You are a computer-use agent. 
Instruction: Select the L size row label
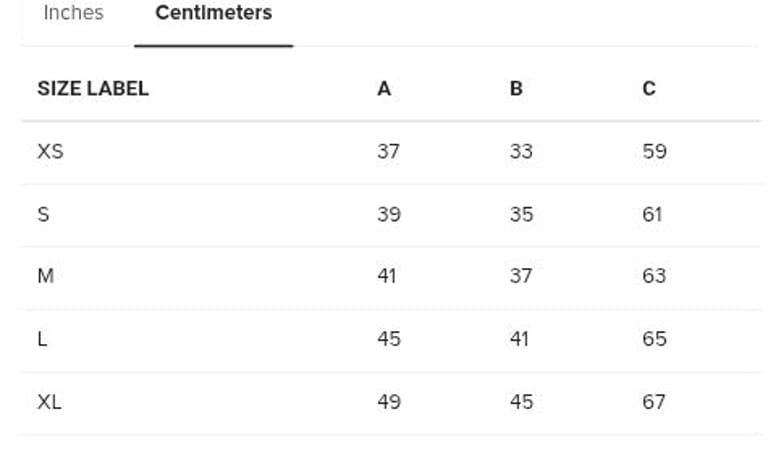(42, 339)
